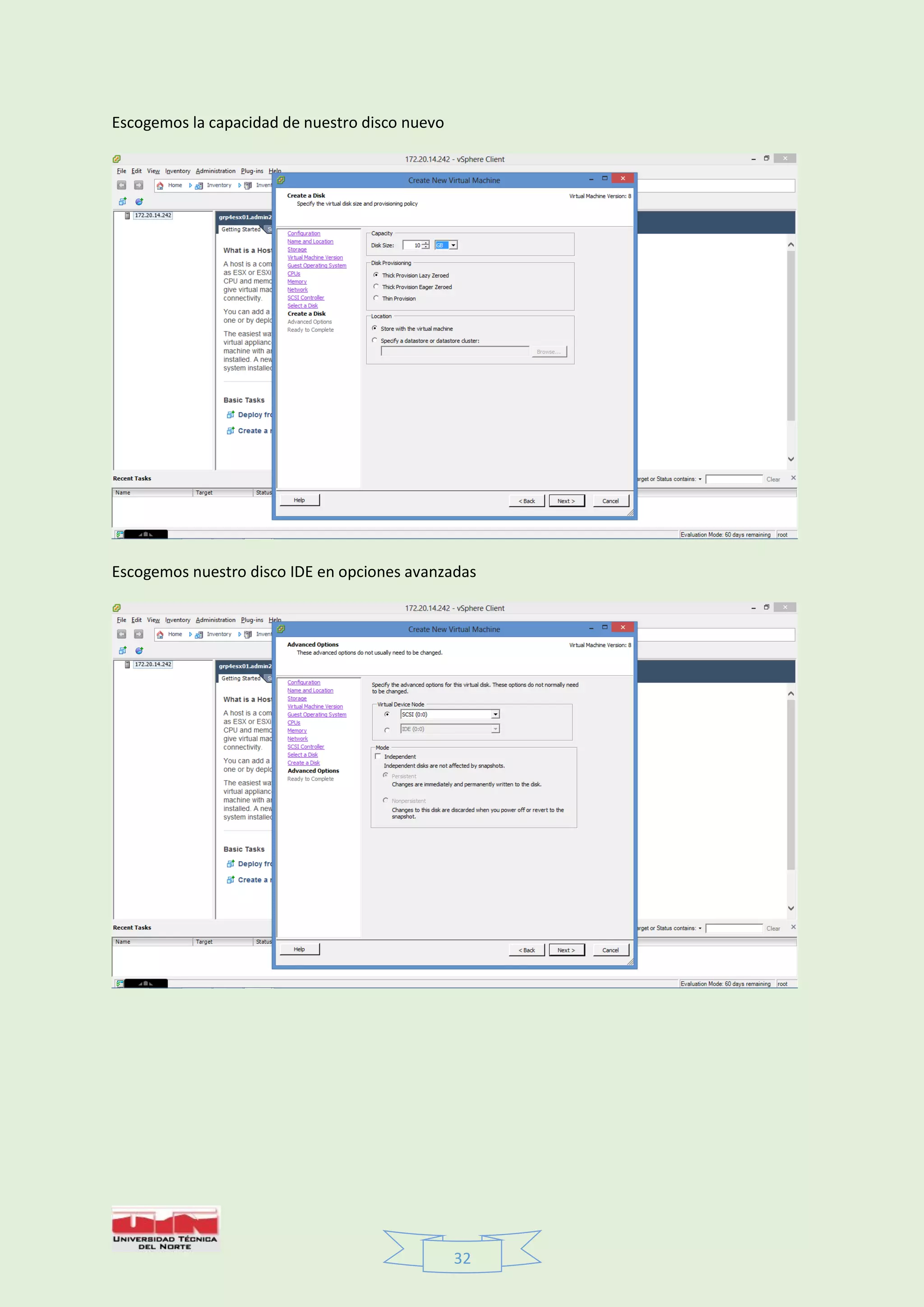Click Next in the Advanced Options dialog
Screen dimensions: 924x1307
(x=566, y=950)
